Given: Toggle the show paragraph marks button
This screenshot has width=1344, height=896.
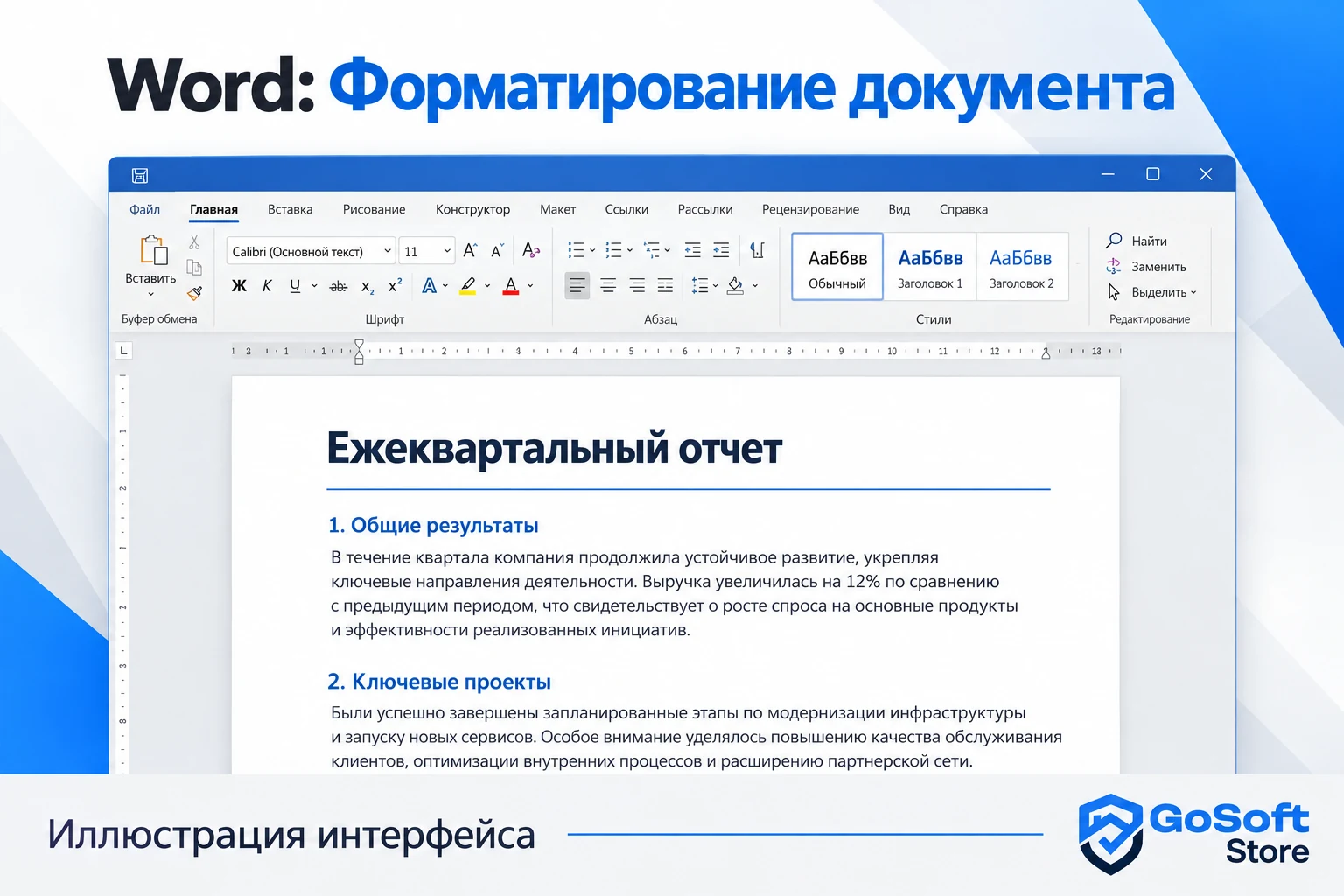Looking at the screenshot, I should tap(758, 250).
